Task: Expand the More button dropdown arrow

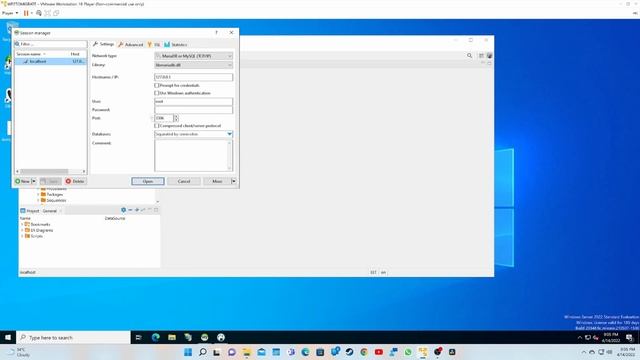Action: (234, 181)
